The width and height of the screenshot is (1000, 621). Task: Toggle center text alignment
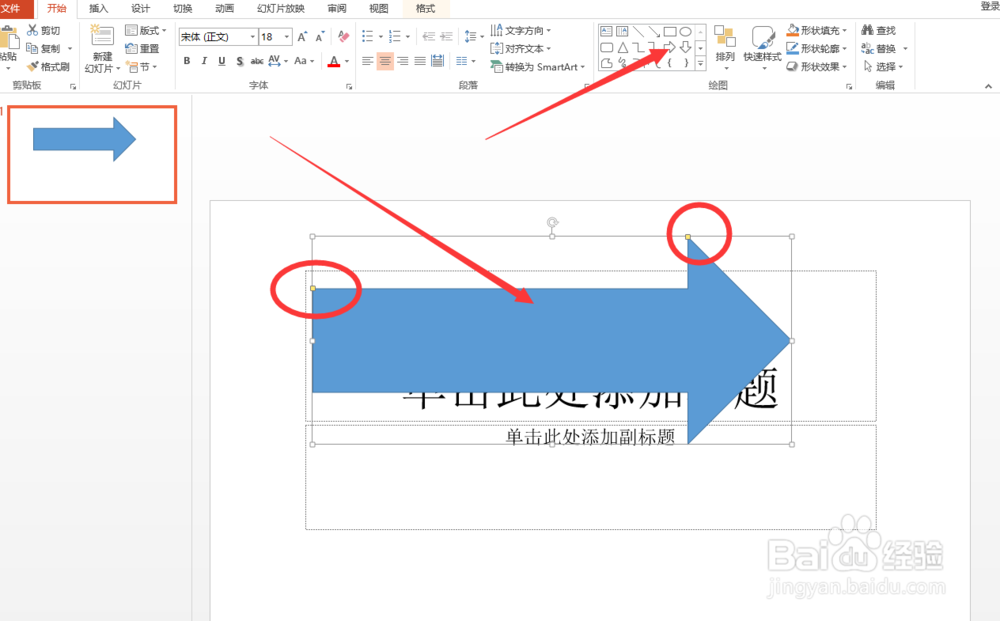(x=385, y=61)
